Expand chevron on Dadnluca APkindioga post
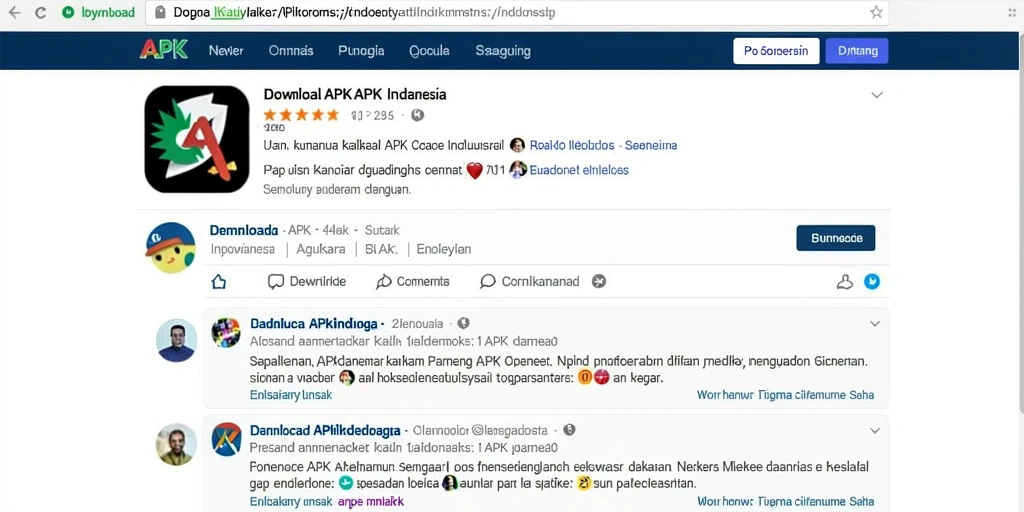This screenshot has height=512, width=1024. 874,324
